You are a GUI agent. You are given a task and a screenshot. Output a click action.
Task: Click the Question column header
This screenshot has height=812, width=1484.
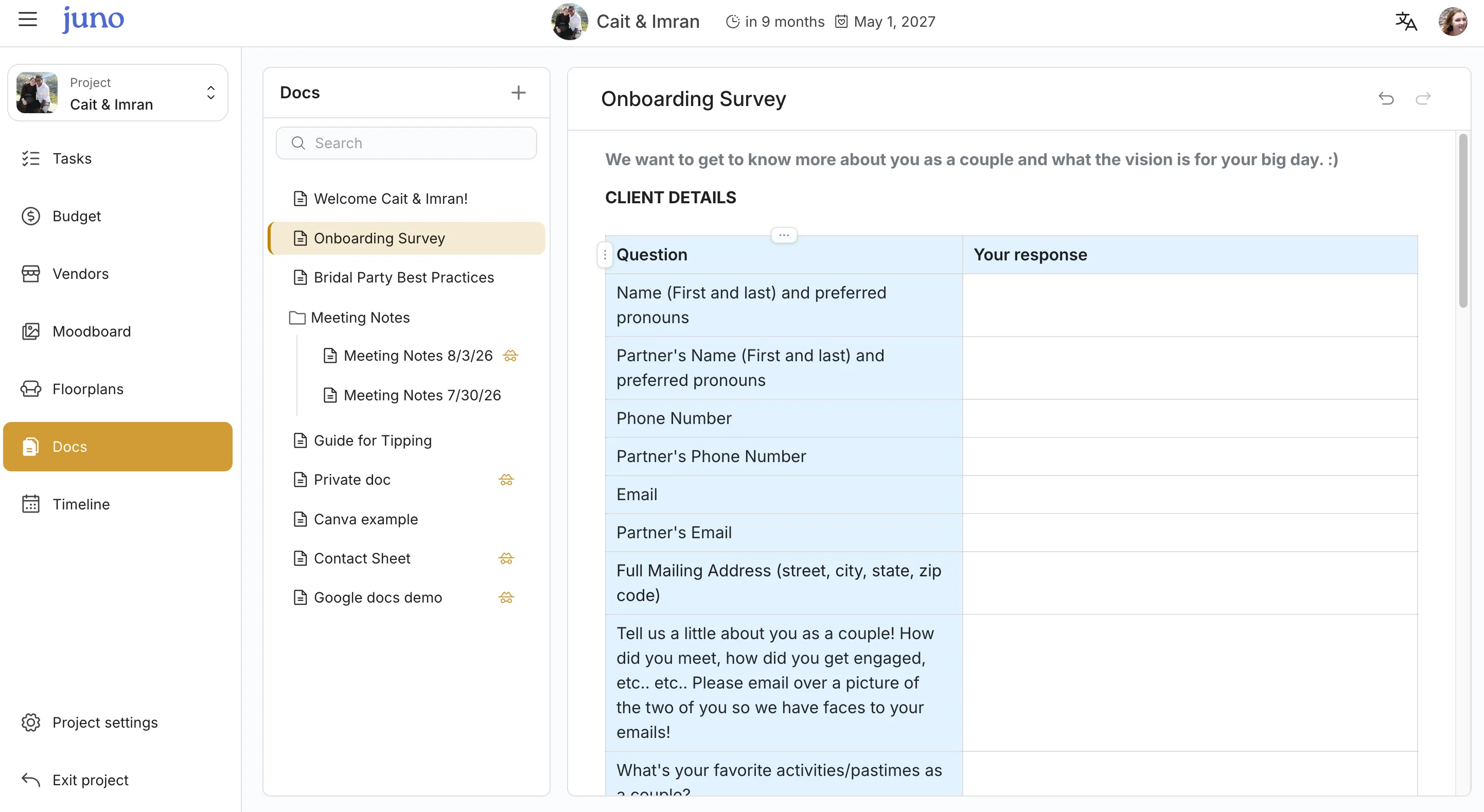pos(784,255)
